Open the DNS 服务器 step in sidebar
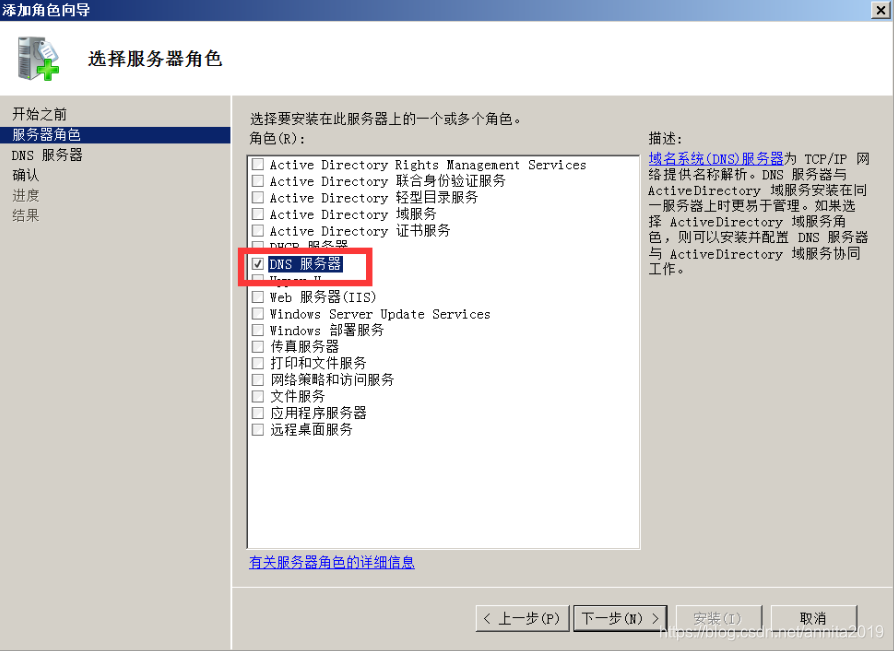 47,155
